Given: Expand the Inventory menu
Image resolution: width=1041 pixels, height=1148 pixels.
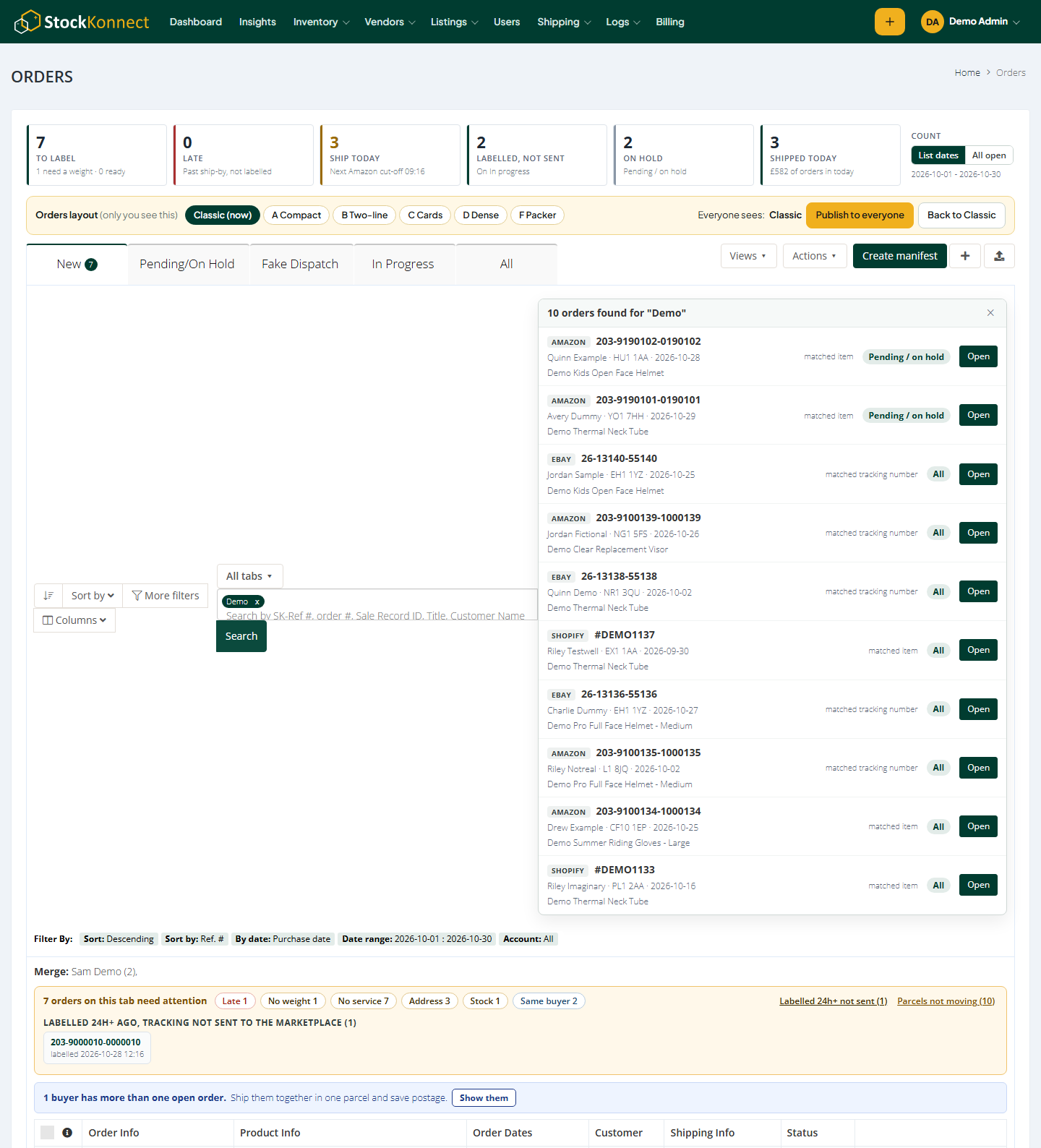Looking at the screenshot, I should [321, 22].
